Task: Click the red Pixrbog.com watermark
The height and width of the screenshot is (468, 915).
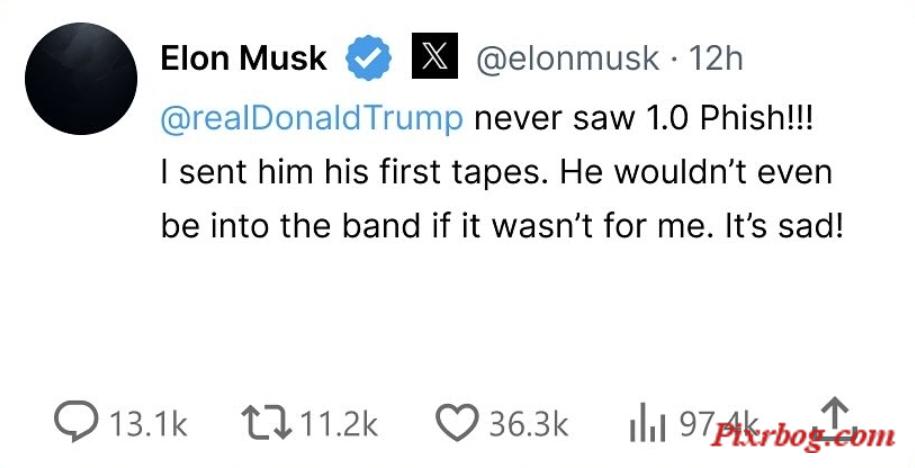Action: click(802, 435)
